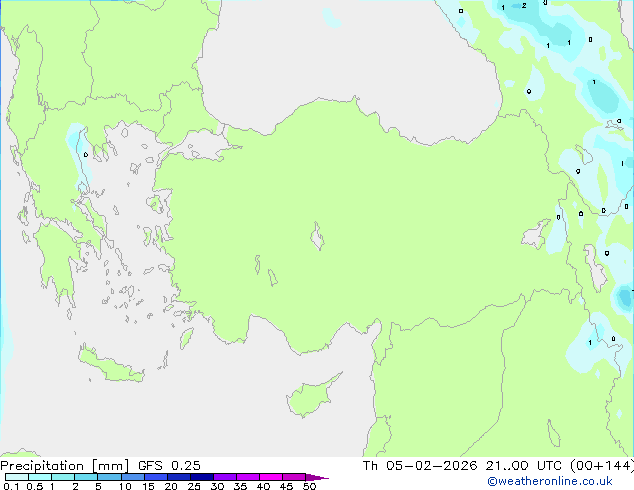Click the 35–40 mm legend color swatch
634x490 pixels.
point(248,477)
